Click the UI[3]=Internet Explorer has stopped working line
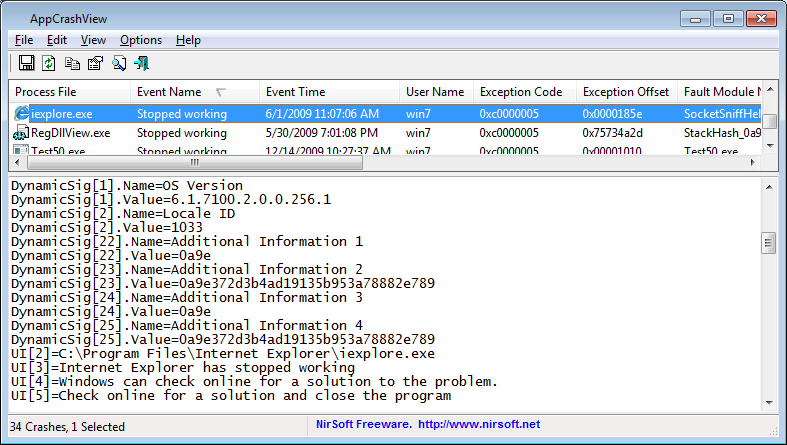The image size is (787, 445). point(183,368)
